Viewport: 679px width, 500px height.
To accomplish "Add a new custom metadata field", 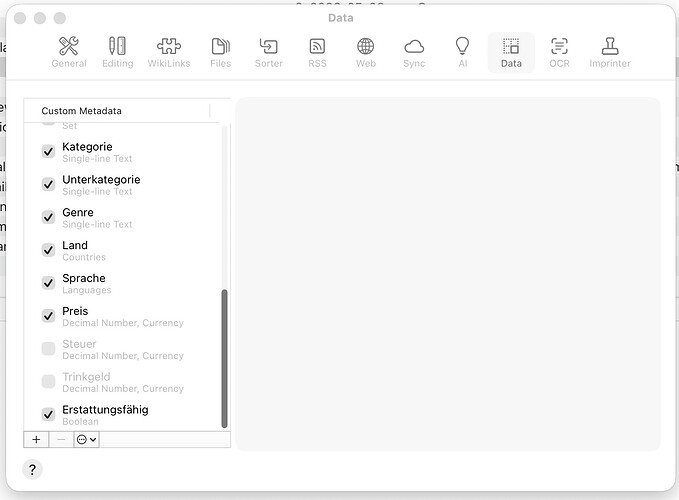I will coord(36,439).
